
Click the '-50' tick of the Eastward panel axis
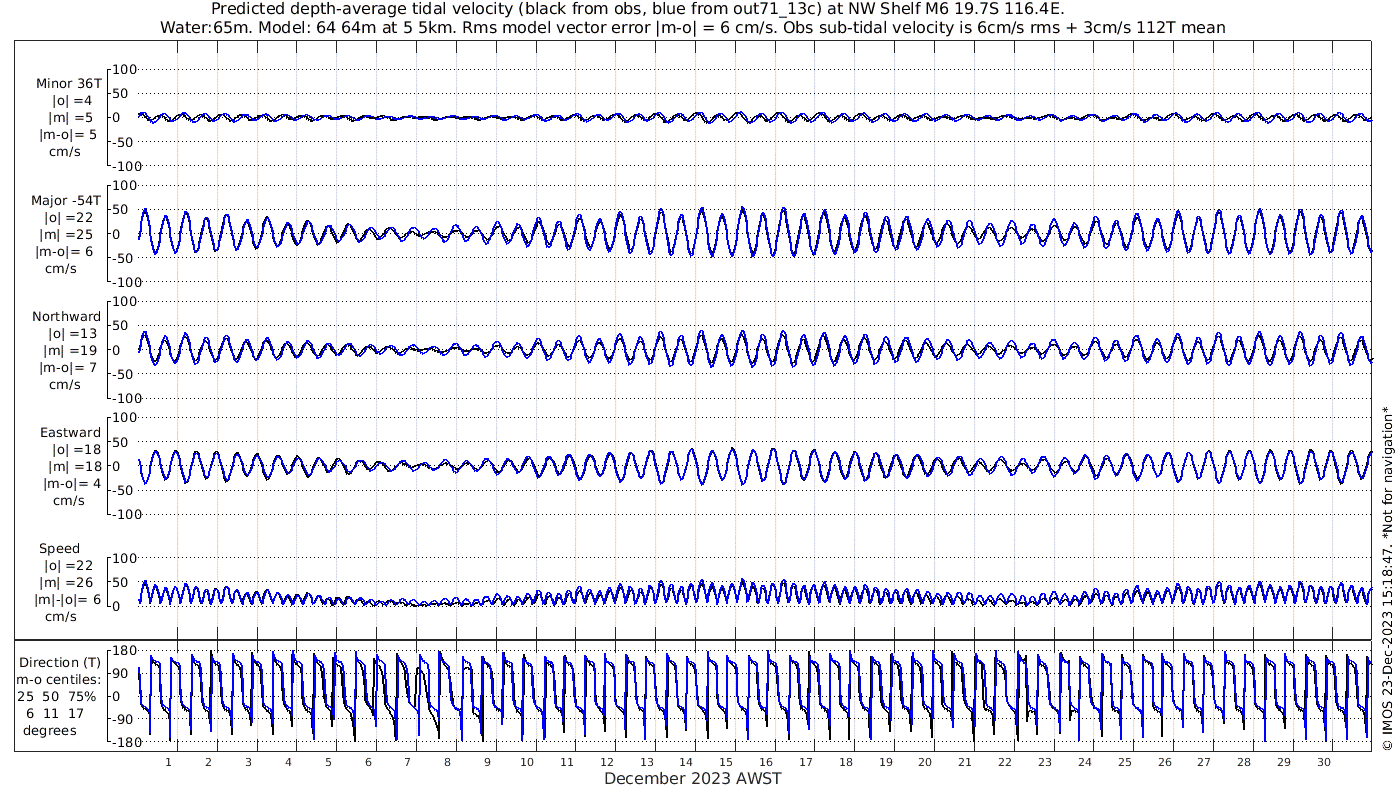click(x=123, y=490)
